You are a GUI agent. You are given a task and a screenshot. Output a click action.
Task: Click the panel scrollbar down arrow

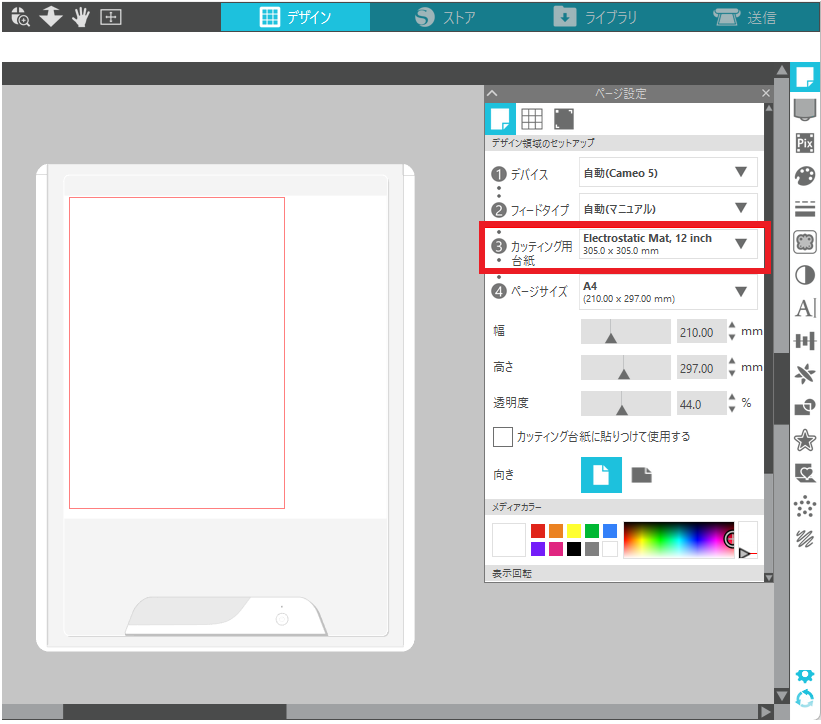click(x=769, y=577)
